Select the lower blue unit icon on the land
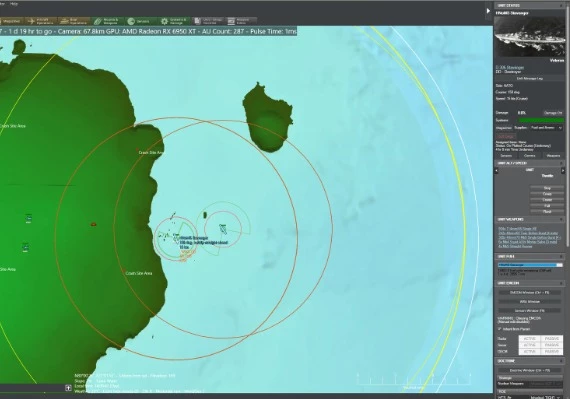 25,247
